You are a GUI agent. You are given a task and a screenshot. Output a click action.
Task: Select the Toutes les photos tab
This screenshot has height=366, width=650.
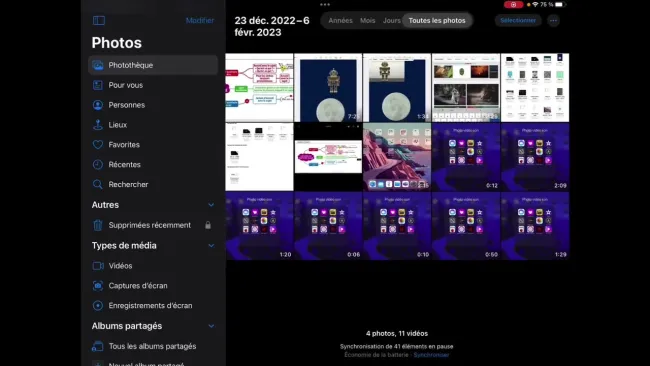click(437, 20)
